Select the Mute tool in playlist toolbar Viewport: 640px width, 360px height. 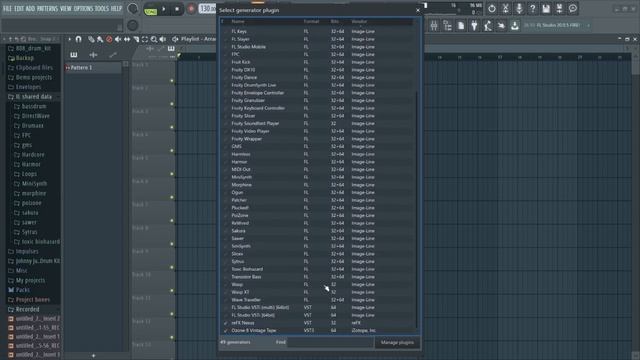coord(118,39)
